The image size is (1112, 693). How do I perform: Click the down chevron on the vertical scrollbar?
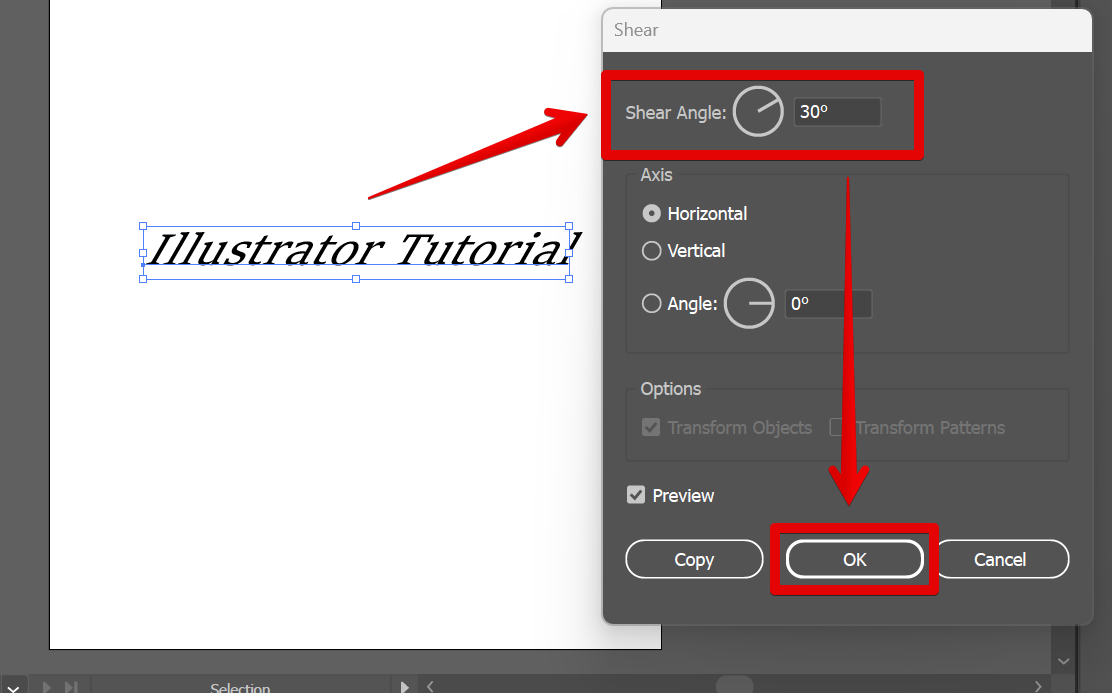pyautogui.click(x=1063, y=660)
